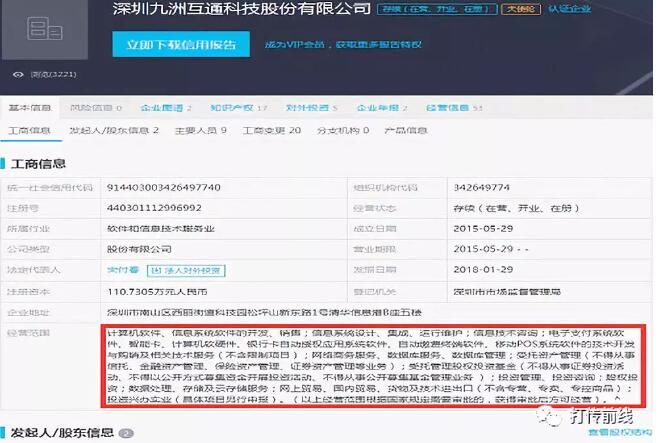This screenshot has height=443, width=662.
Task: Click the company logo placeholder icon
Action: (x=44, y=29)
